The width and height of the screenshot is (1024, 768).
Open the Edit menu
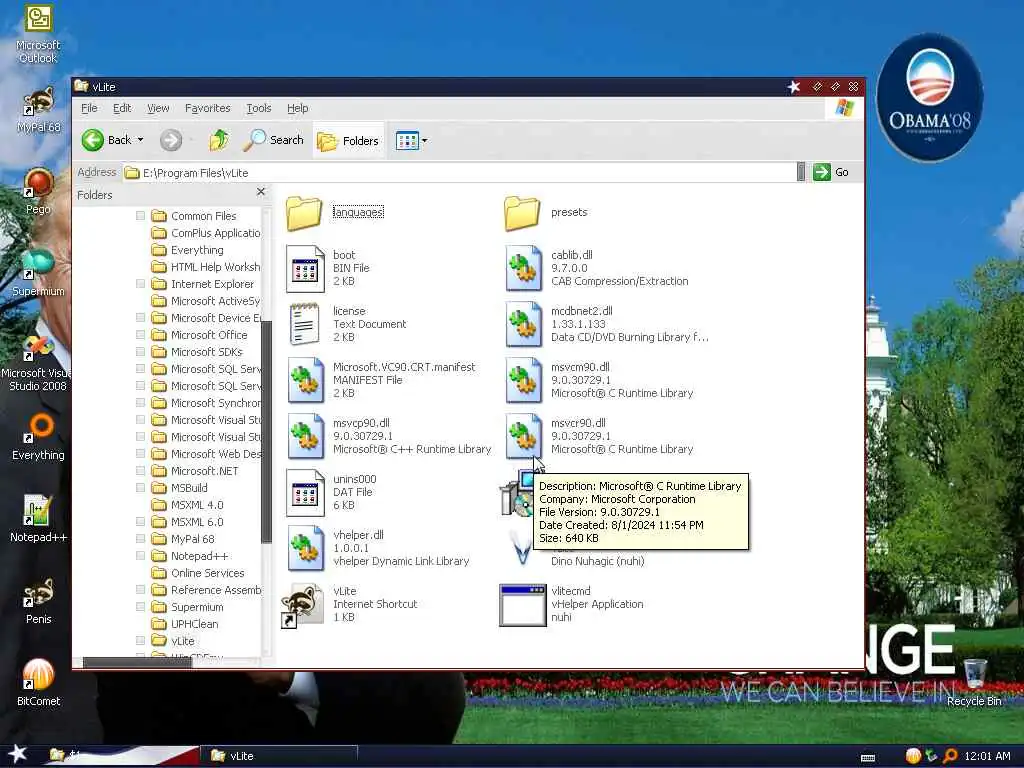pos(121,108)
